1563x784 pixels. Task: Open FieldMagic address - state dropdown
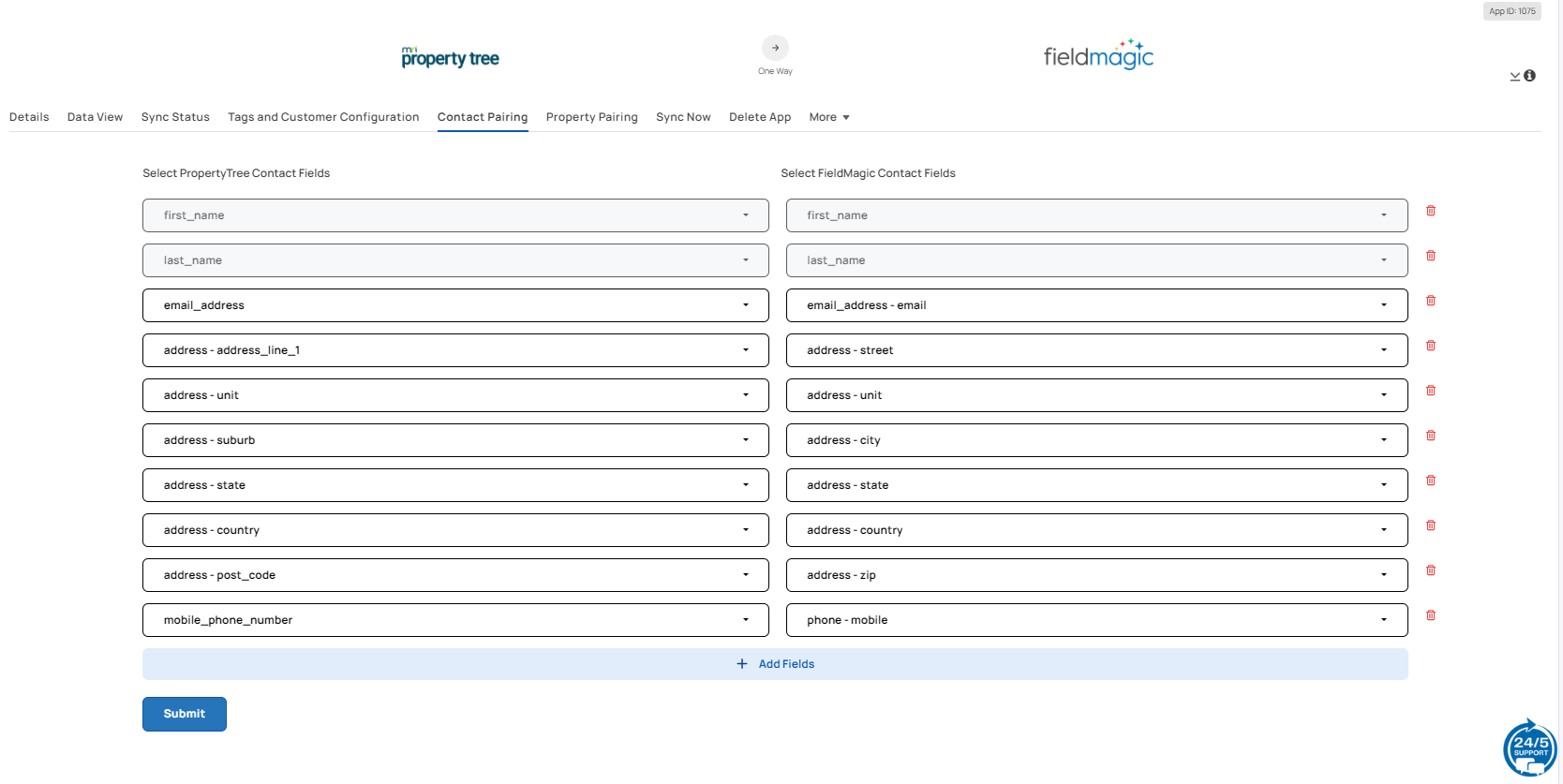[1096, 485]
